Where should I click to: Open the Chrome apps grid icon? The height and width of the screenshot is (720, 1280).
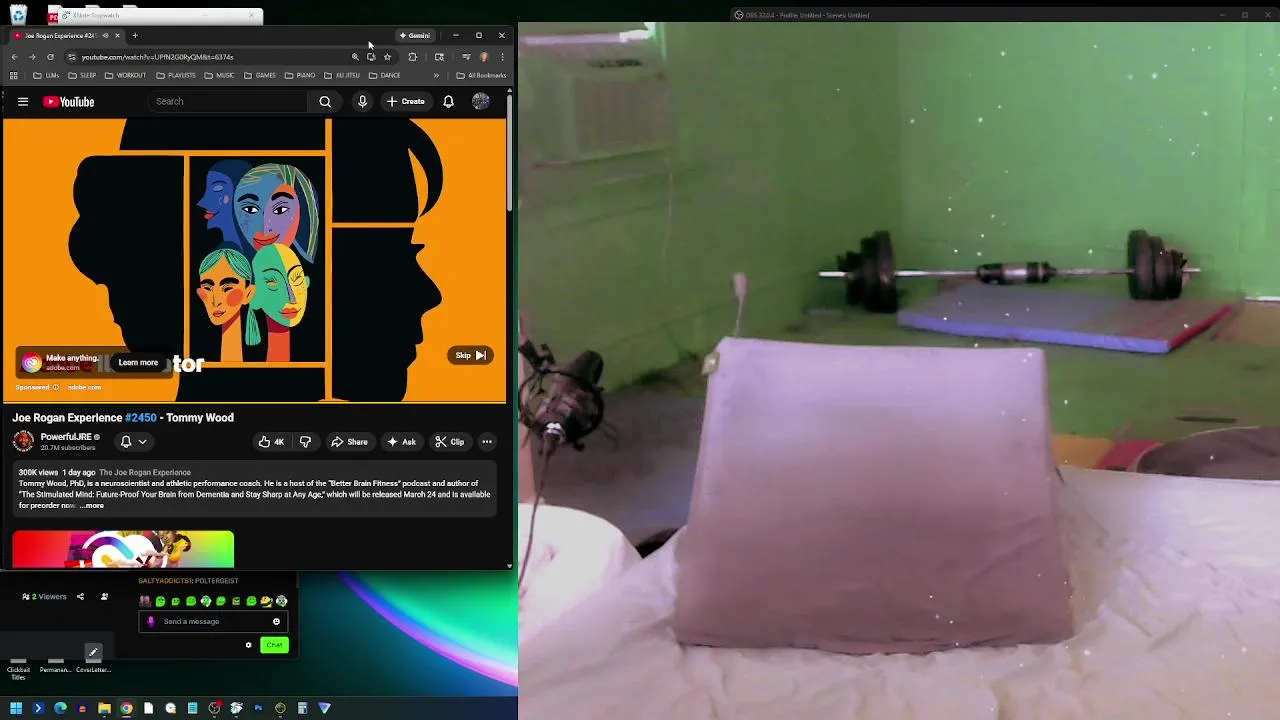click(x=14, y=75)
